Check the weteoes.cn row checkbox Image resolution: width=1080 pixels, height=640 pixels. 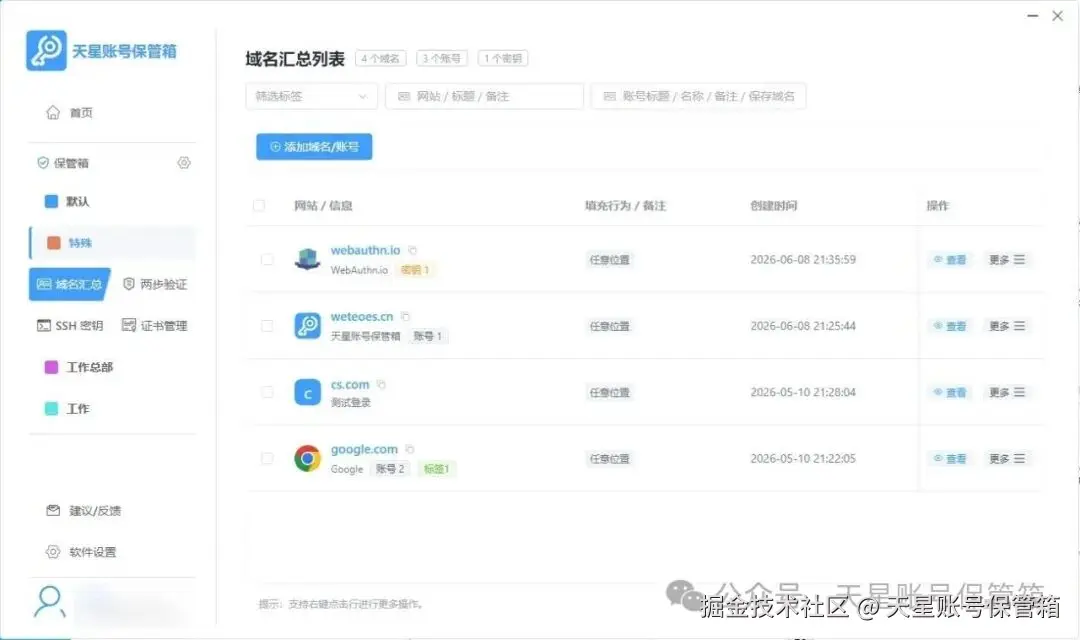tap(267, 326)
